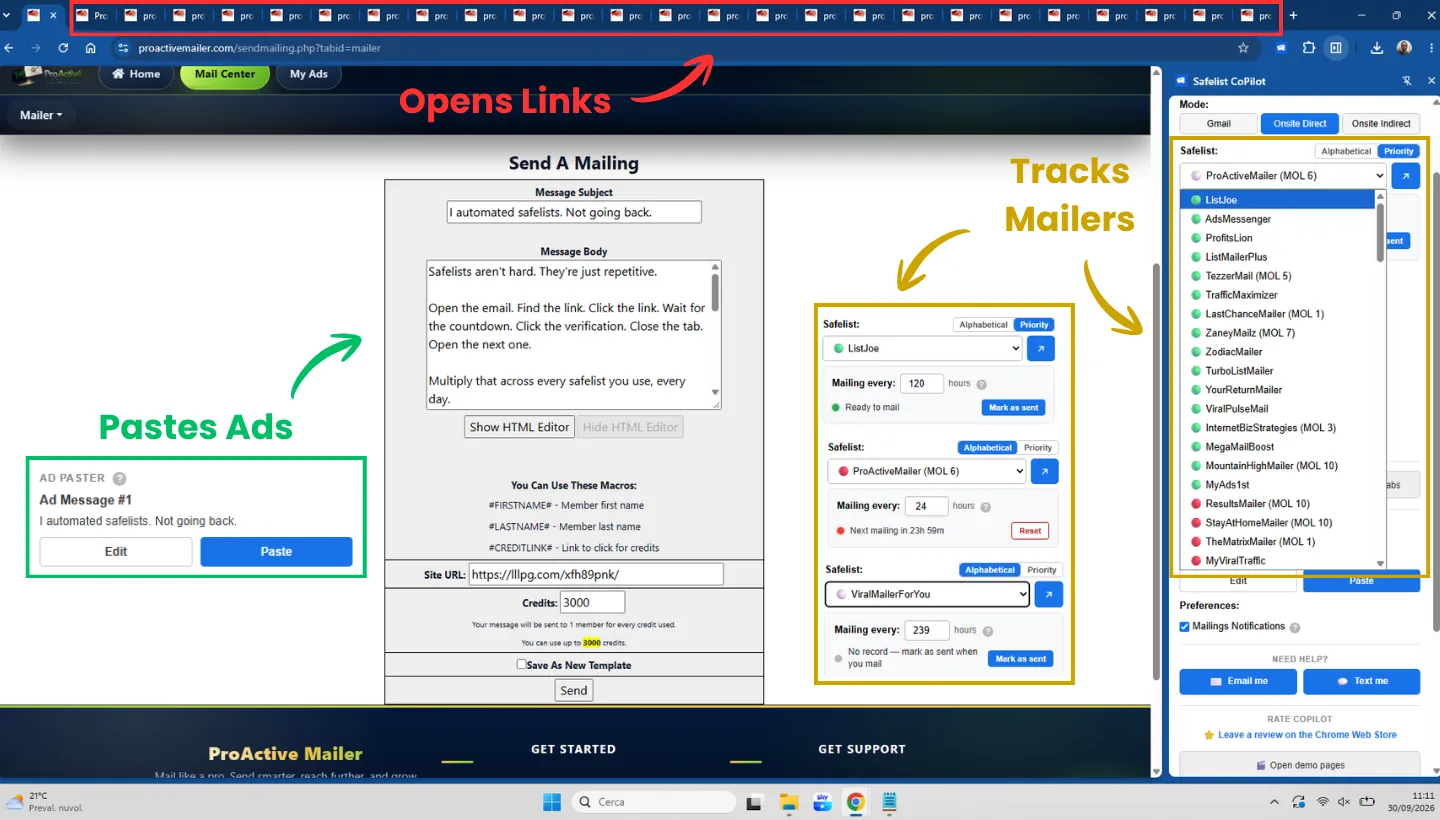Reload the ProActive Mailer page
Image resolution: width=1440 pixels, height=820 pixels.
(63, 48)
